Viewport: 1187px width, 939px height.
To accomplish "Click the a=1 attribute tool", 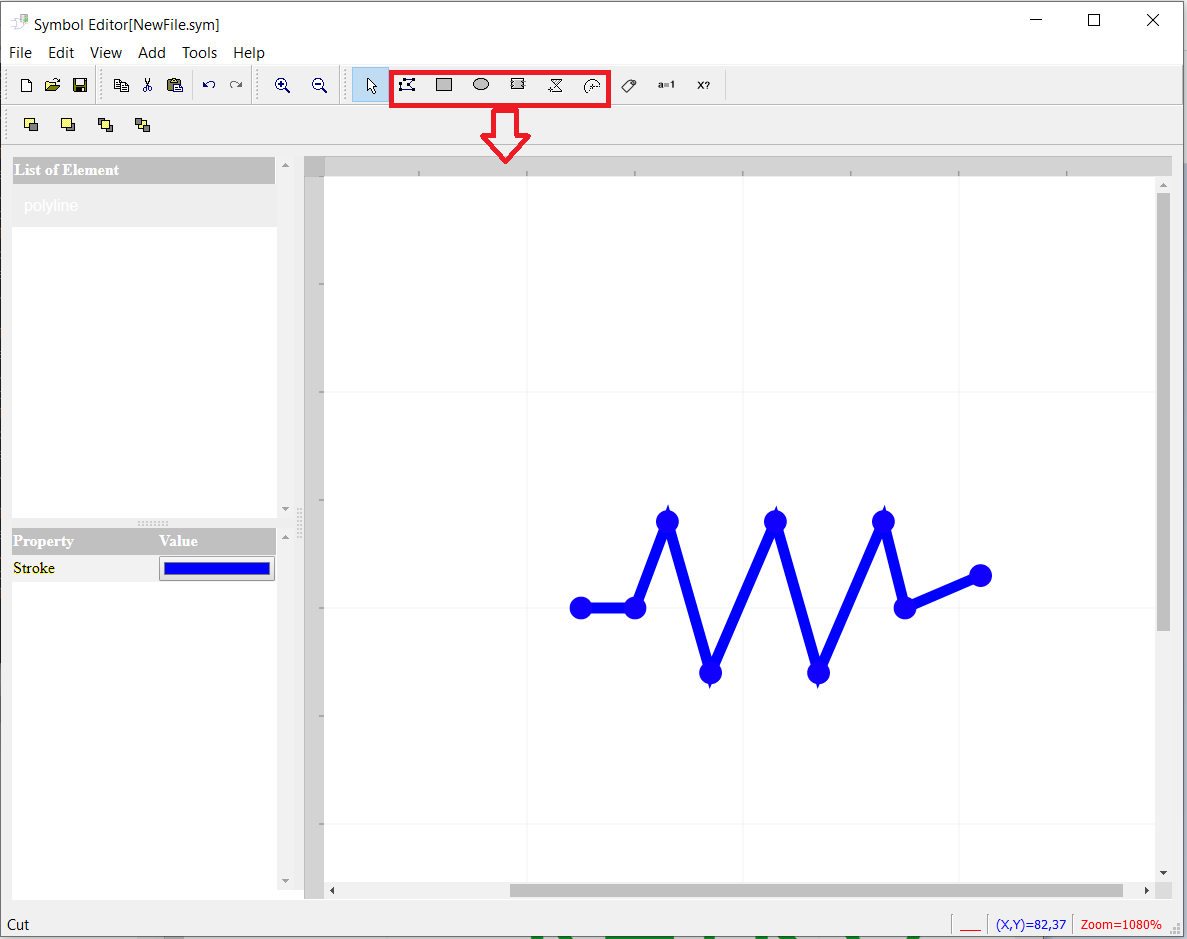I will point(666,85).
